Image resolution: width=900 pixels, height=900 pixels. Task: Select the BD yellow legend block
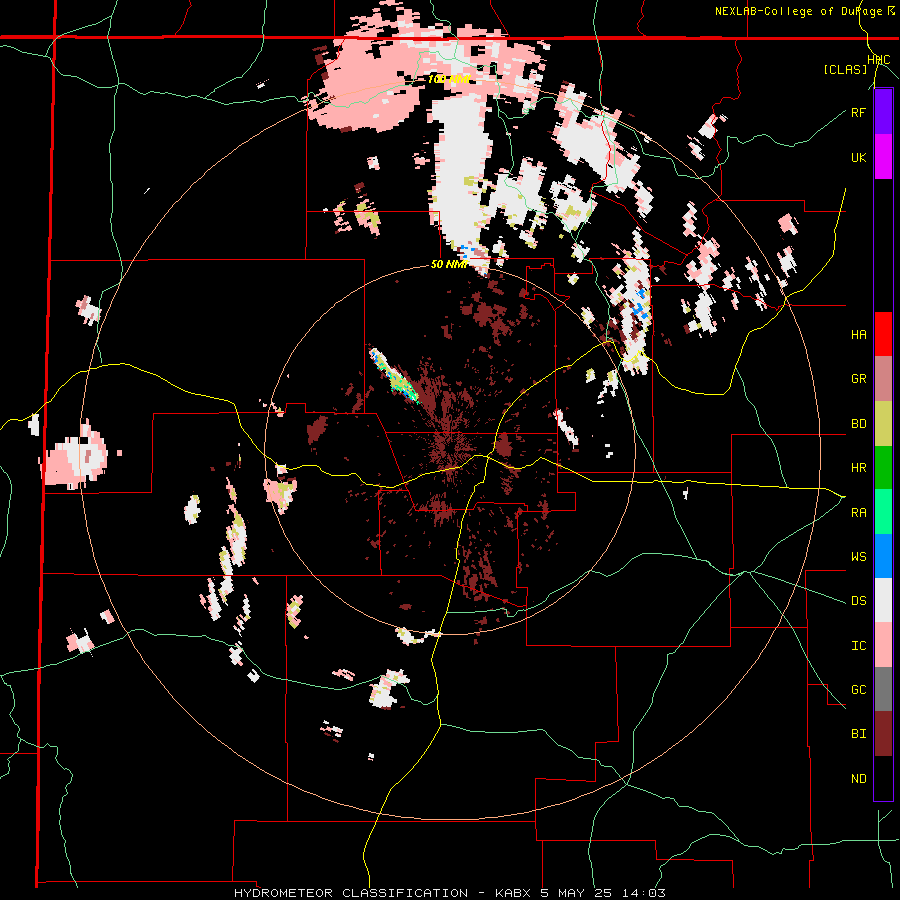[x=883, y=423]
